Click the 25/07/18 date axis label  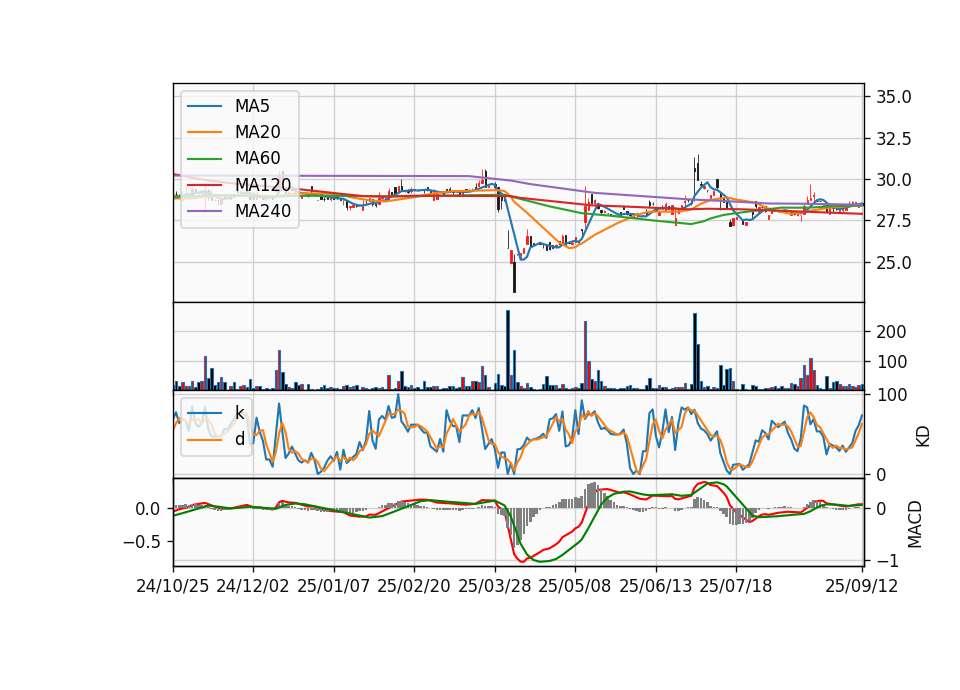click(x=736, y=586)
